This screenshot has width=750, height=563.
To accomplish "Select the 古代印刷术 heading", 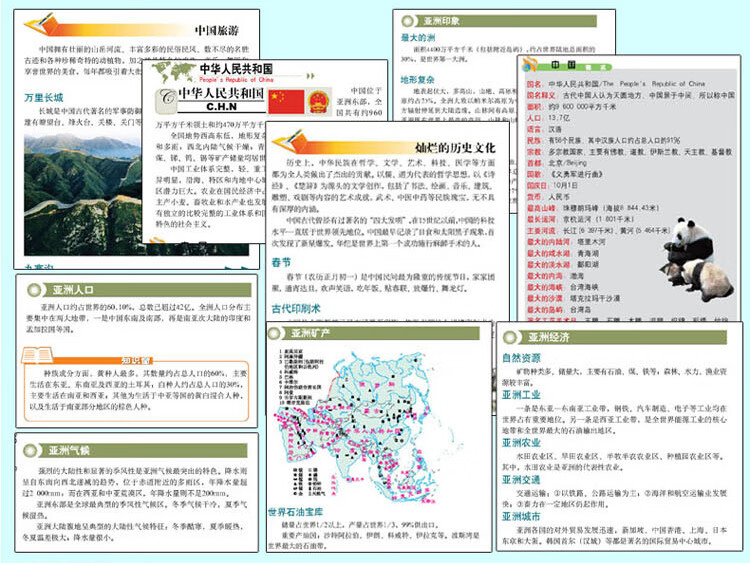I will click(x=296, y=309).
